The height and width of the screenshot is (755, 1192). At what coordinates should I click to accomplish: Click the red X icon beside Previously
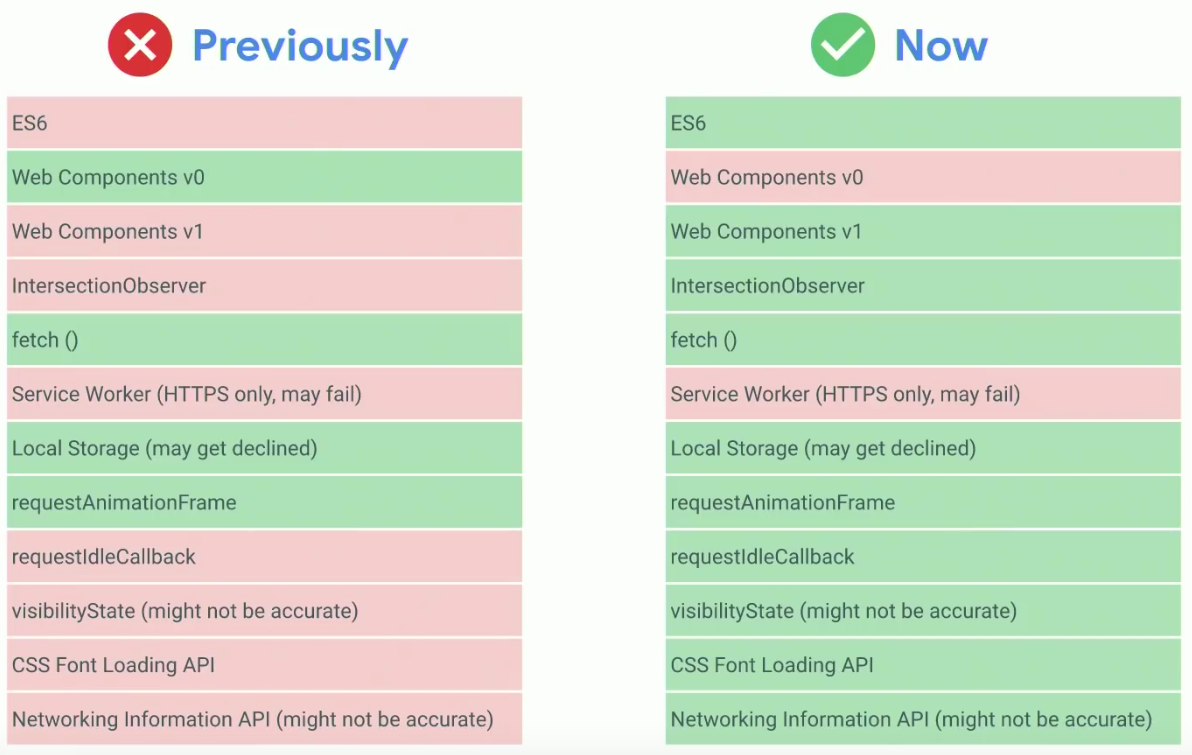[x=140, y=45]
